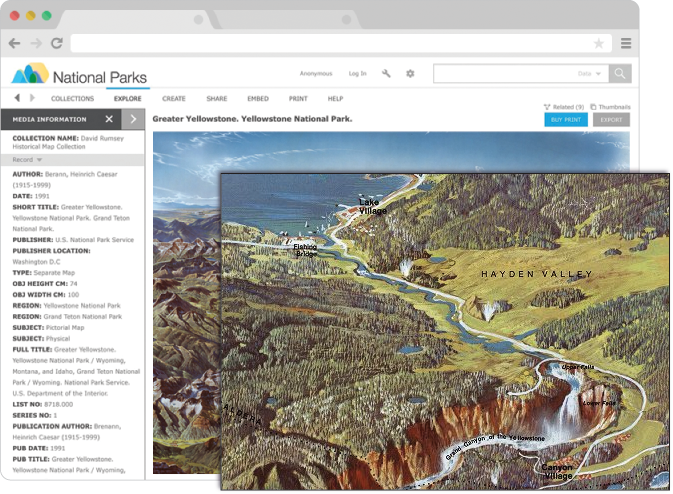Close the Media Information panel
Image resolution: width=673 pixels, height=494 pixels.
coord(109,119)
